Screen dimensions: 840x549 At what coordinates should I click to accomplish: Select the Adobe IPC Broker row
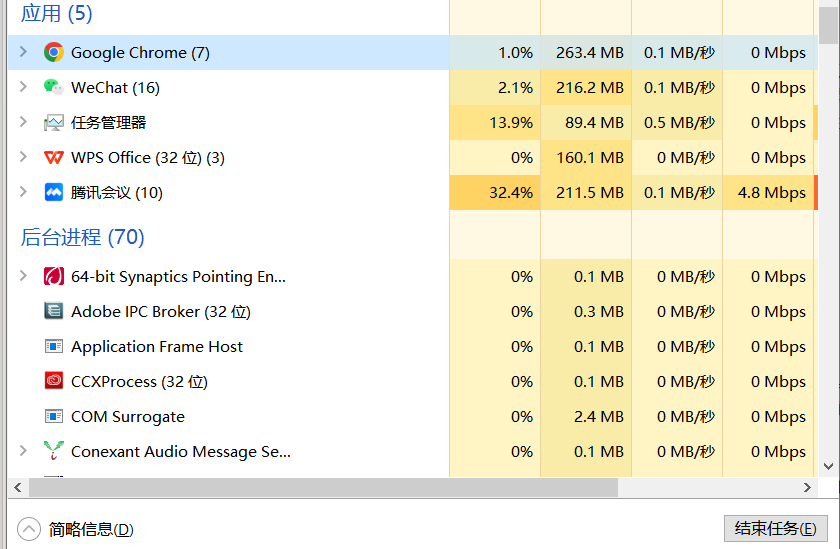click(x=160, y=312)
